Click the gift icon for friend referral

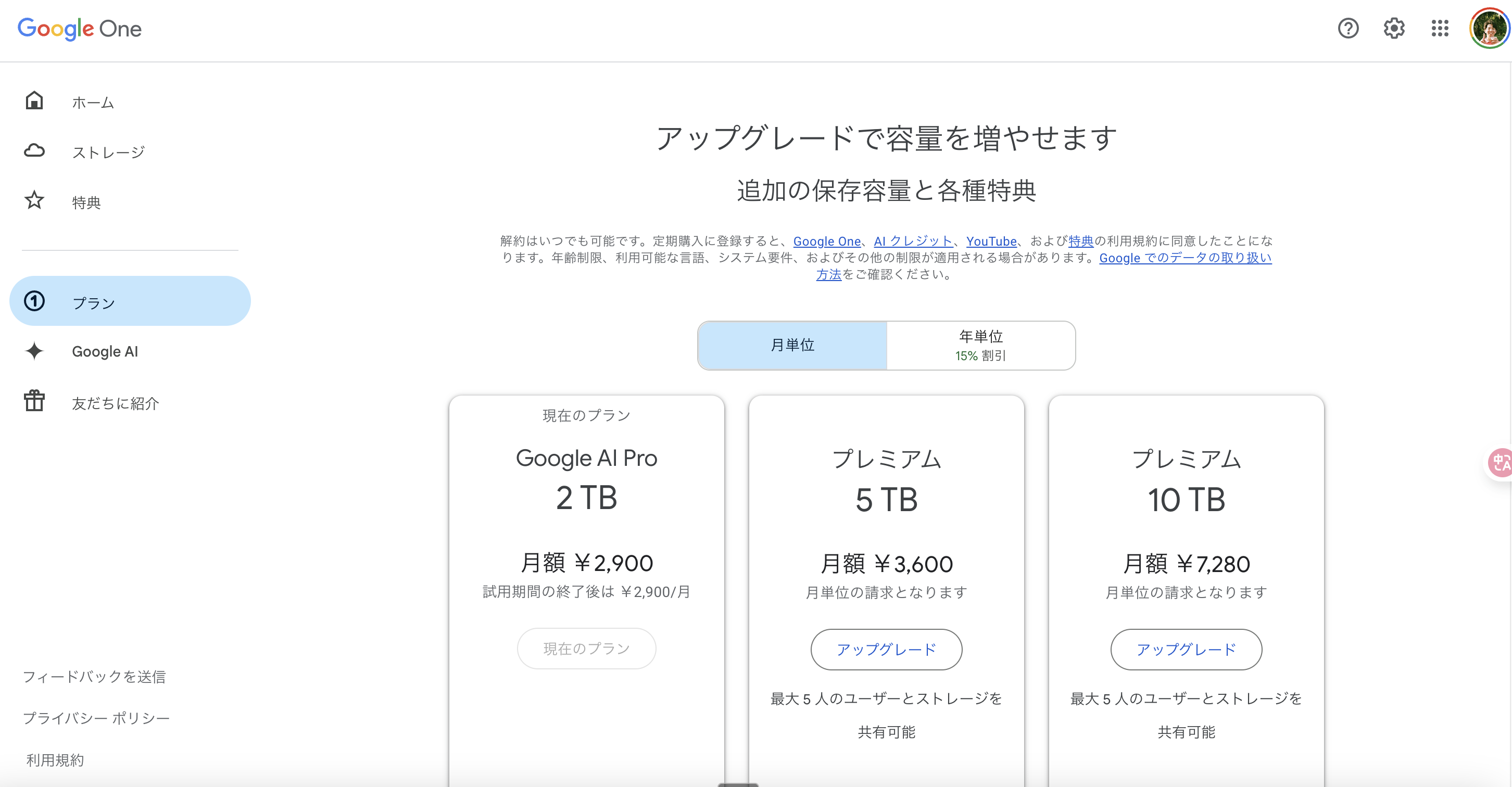click(34, 401)
